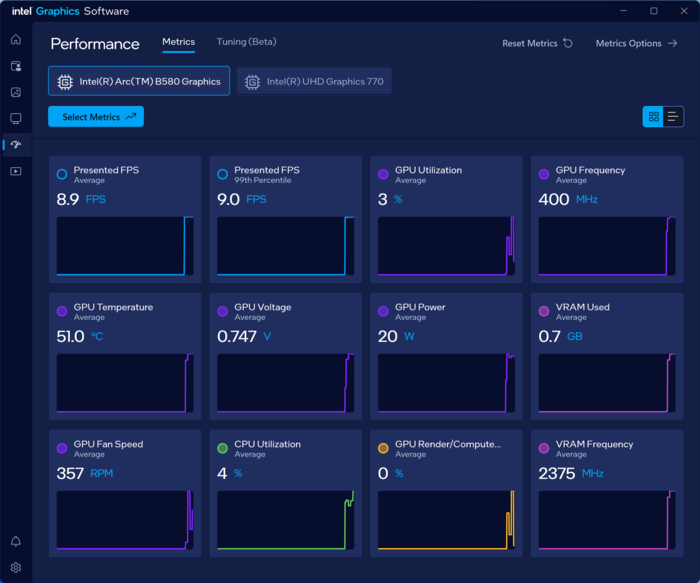Click the CPU Utilization card title

[267, 444]
